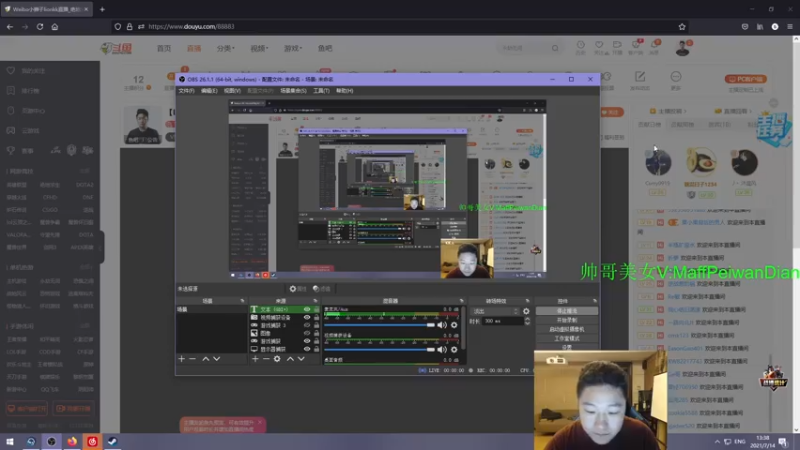
Task: Pop out the Controls dock panel
Action: 594,301
